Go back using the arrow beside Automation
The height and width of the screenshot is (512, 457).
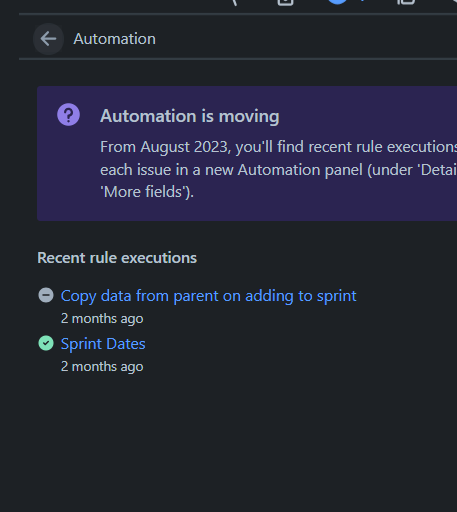(x=48, y=39)
